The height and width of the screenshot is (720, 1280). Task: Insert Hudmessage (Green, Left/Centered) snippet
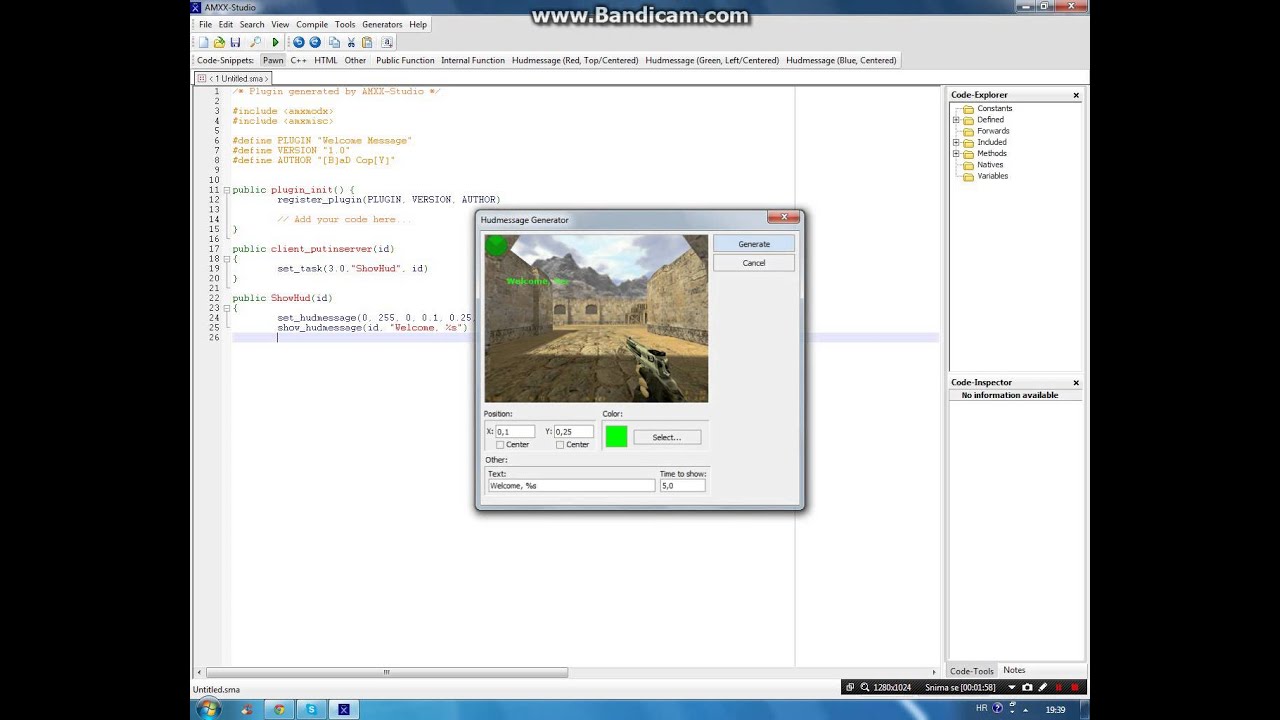pos(712,60)
